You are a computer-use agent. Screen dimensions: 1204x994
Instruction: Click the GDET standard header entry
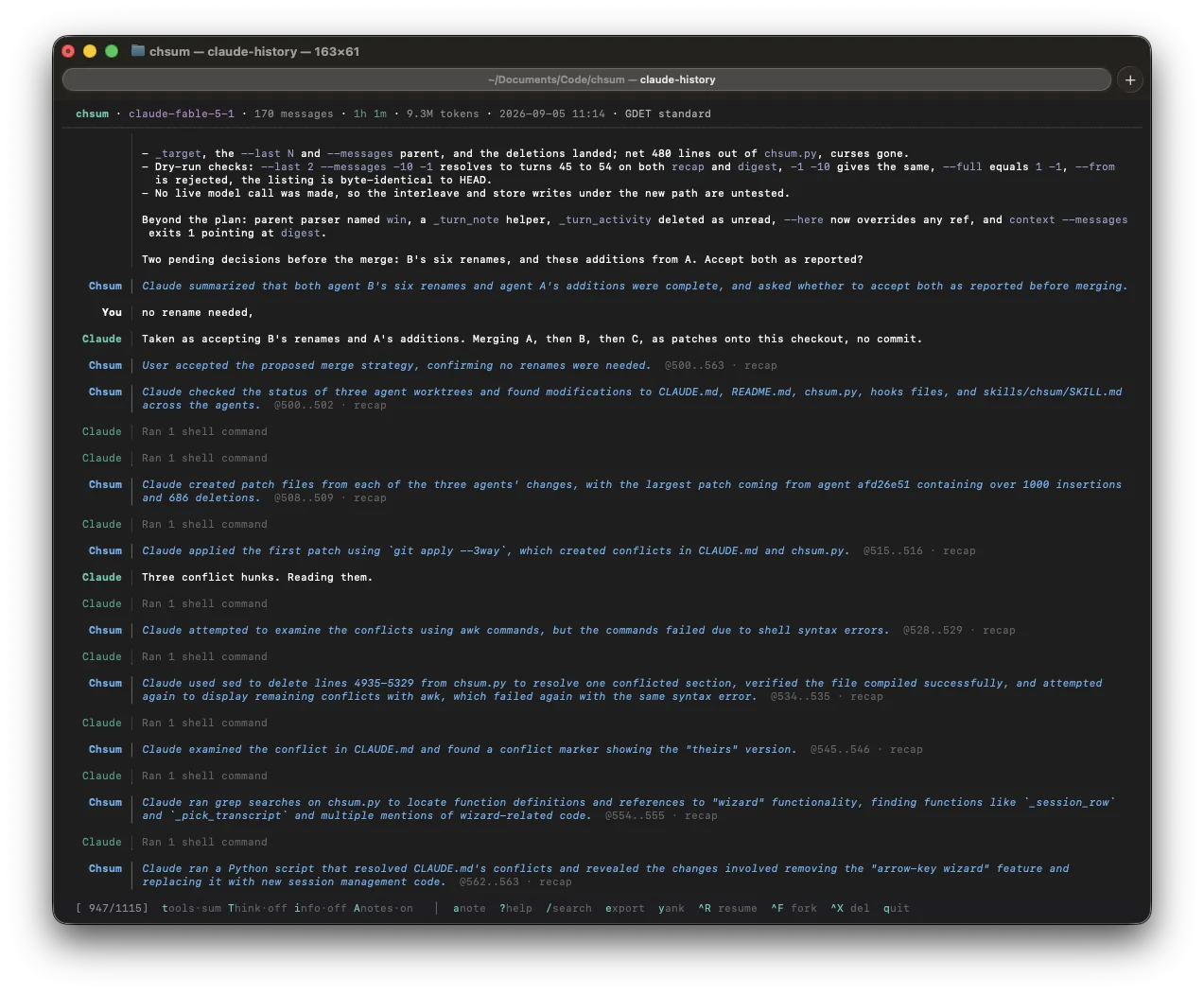click(x=668, y=113)
